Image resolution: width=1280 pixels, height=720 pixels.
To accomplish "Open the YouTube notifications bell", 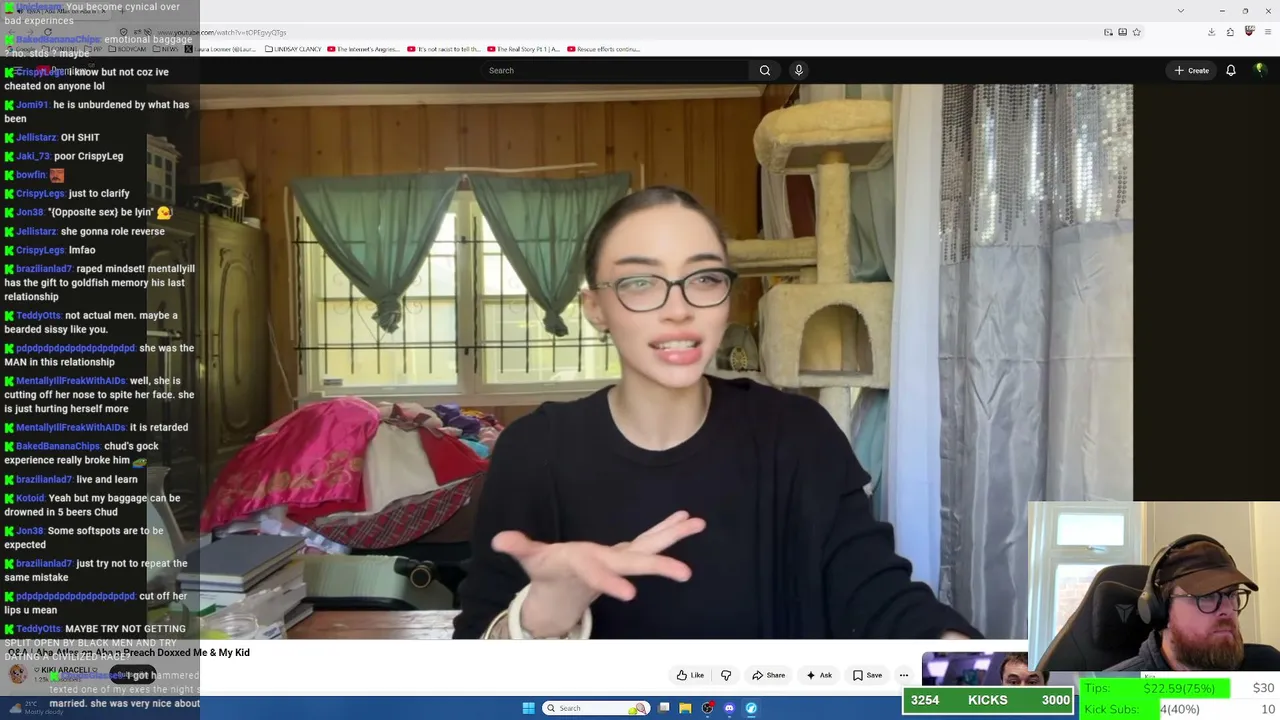I will [x=1231, y=70].
